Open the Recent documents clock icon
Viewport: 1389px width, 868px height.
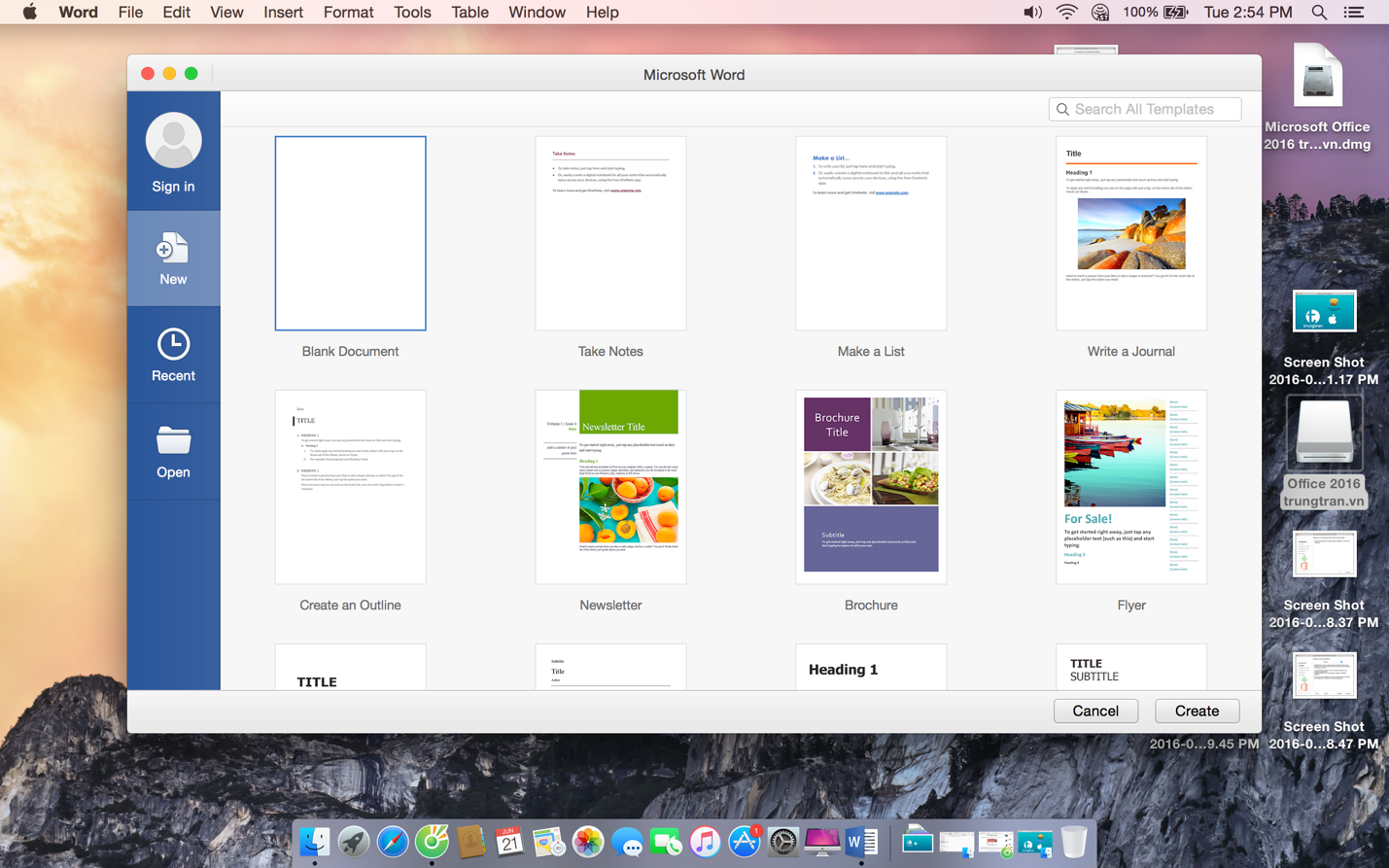click(x=173, y=343)
